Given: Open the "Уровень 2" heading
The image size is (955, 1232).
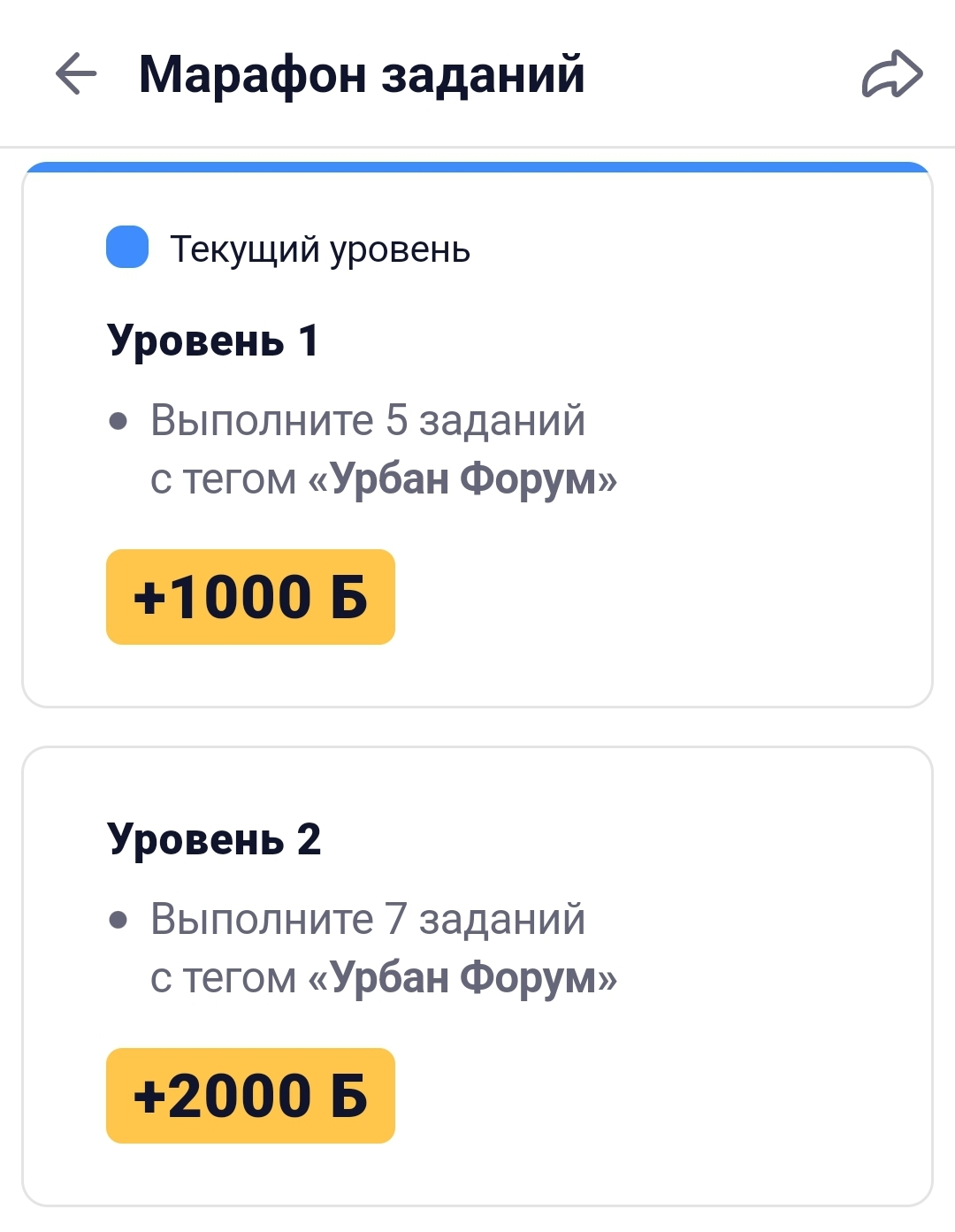Looking at the screenshot, I should pos(214,838).
